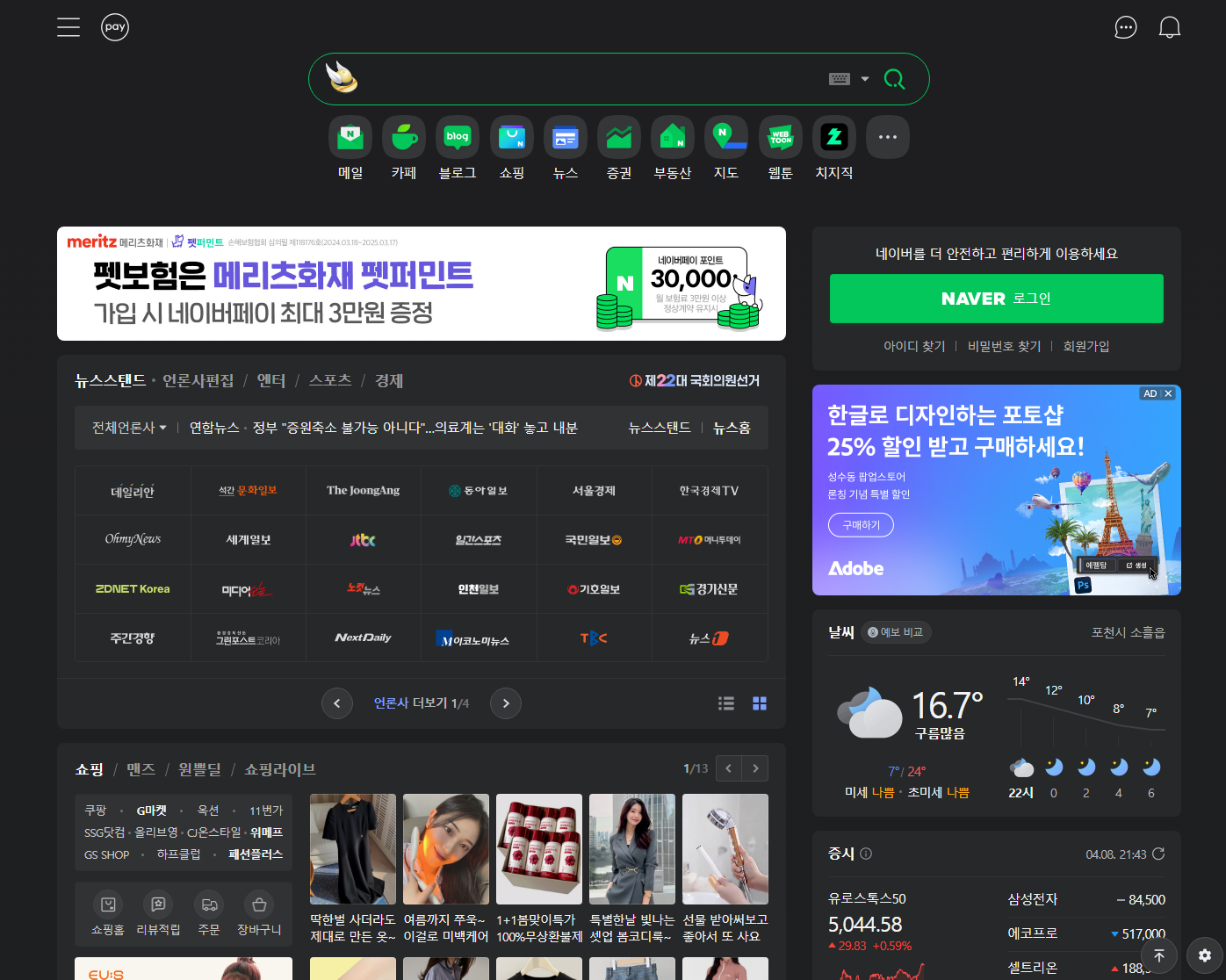The image size is (1226, 980).
Task: Select the 뉴스스탠드 tab
Action: pyautogui.click(x=110, y=380)
